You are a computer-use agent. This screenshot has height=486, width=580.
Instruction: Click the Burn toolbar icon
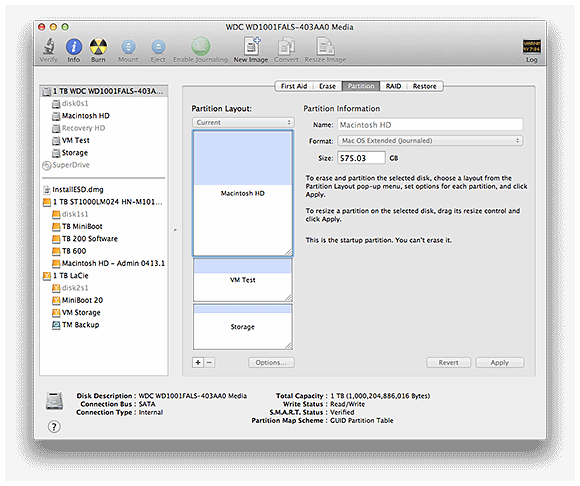[x=98, y=47]
